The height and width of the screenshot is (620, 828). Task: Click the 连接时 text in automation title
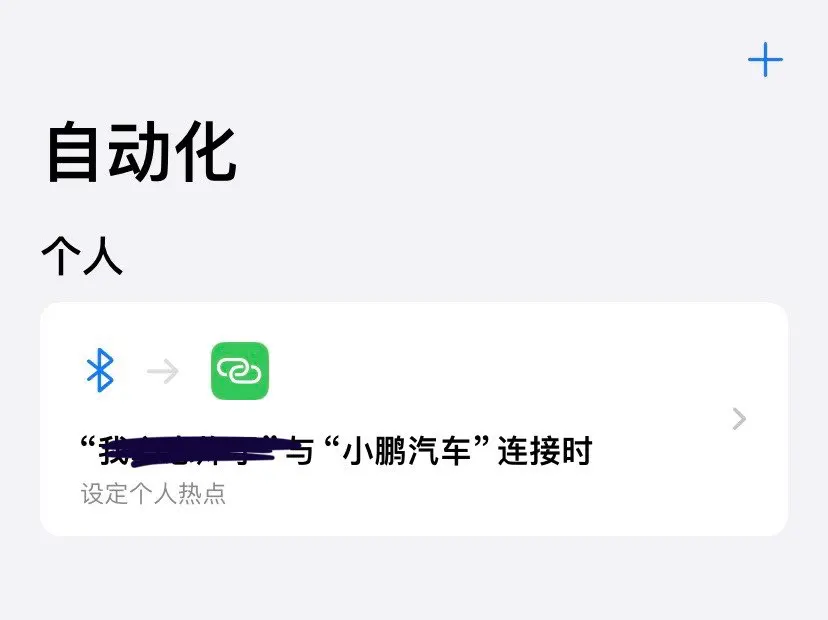[545, 452]
